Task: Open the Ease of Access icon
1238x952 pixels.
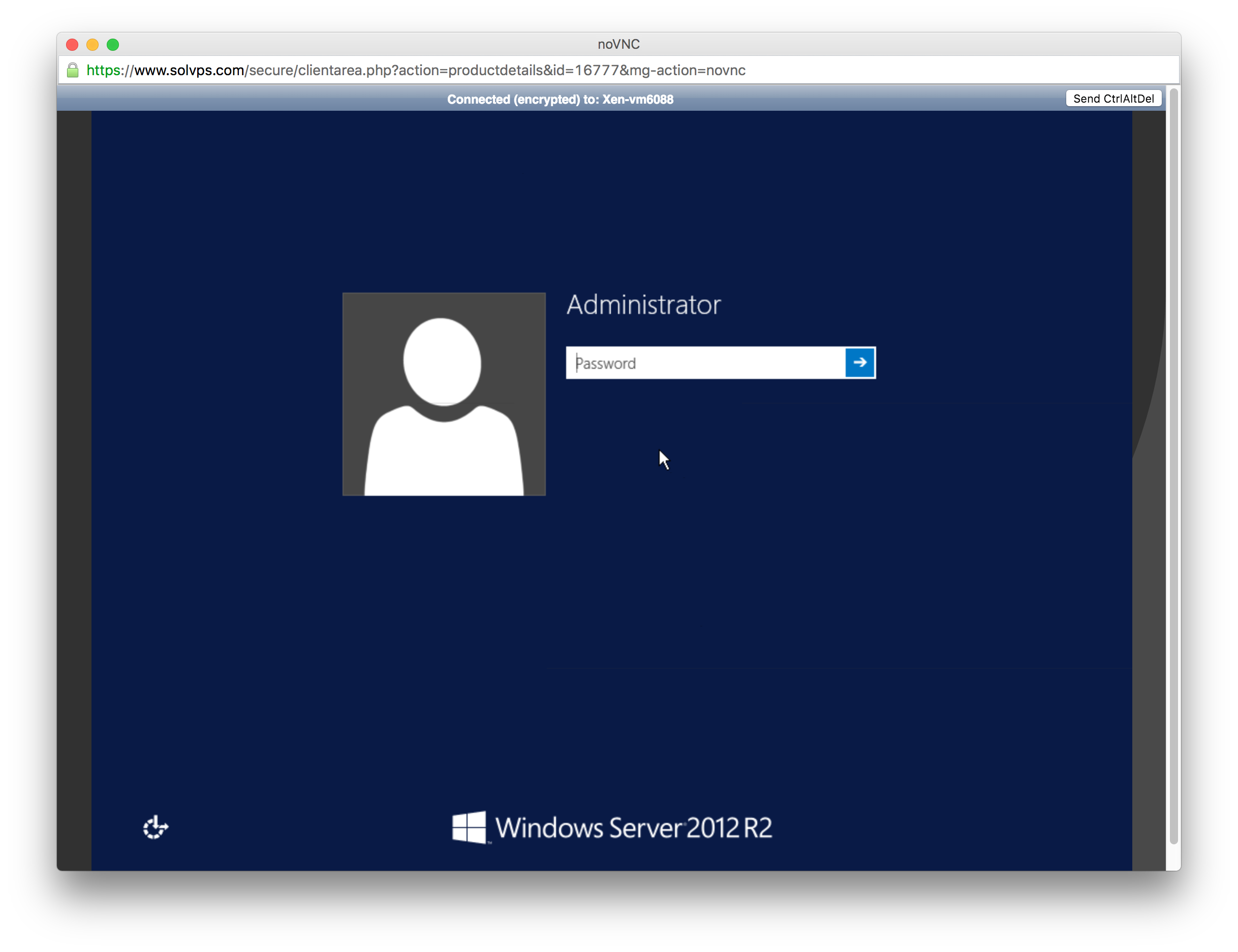Action: tap(156, 828)
